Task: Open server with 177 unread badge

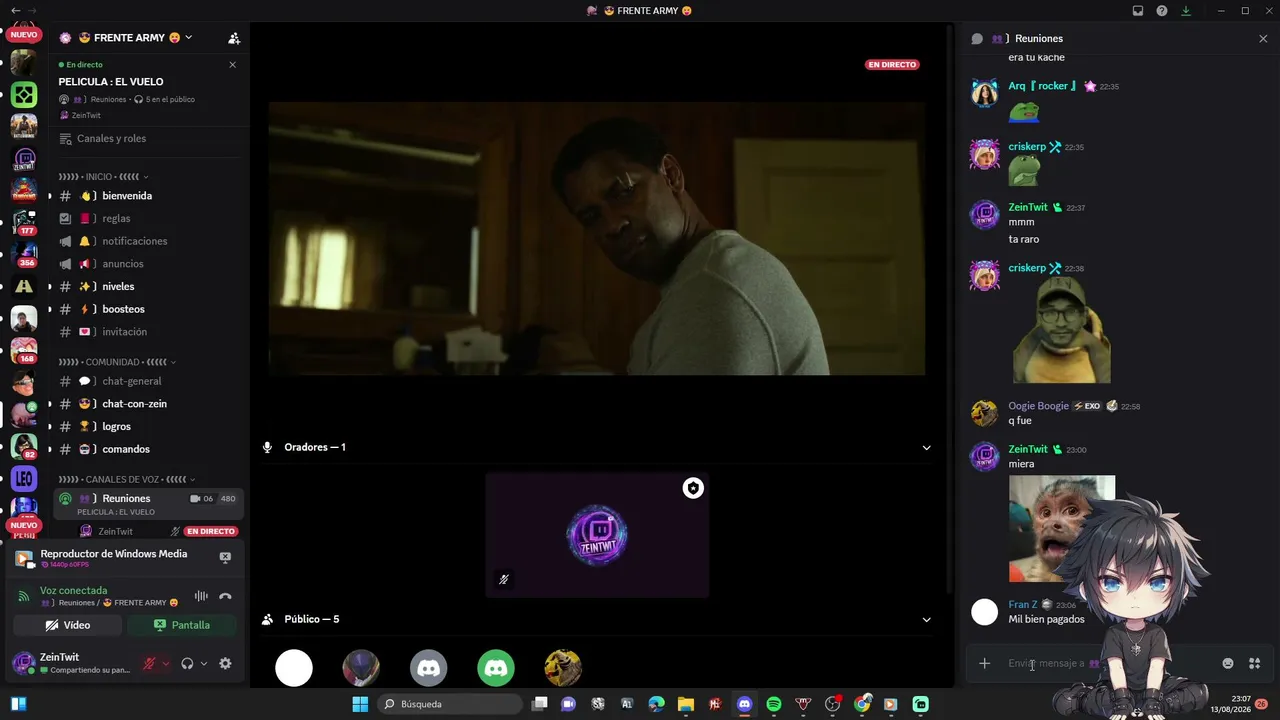Action: [24, 222]
